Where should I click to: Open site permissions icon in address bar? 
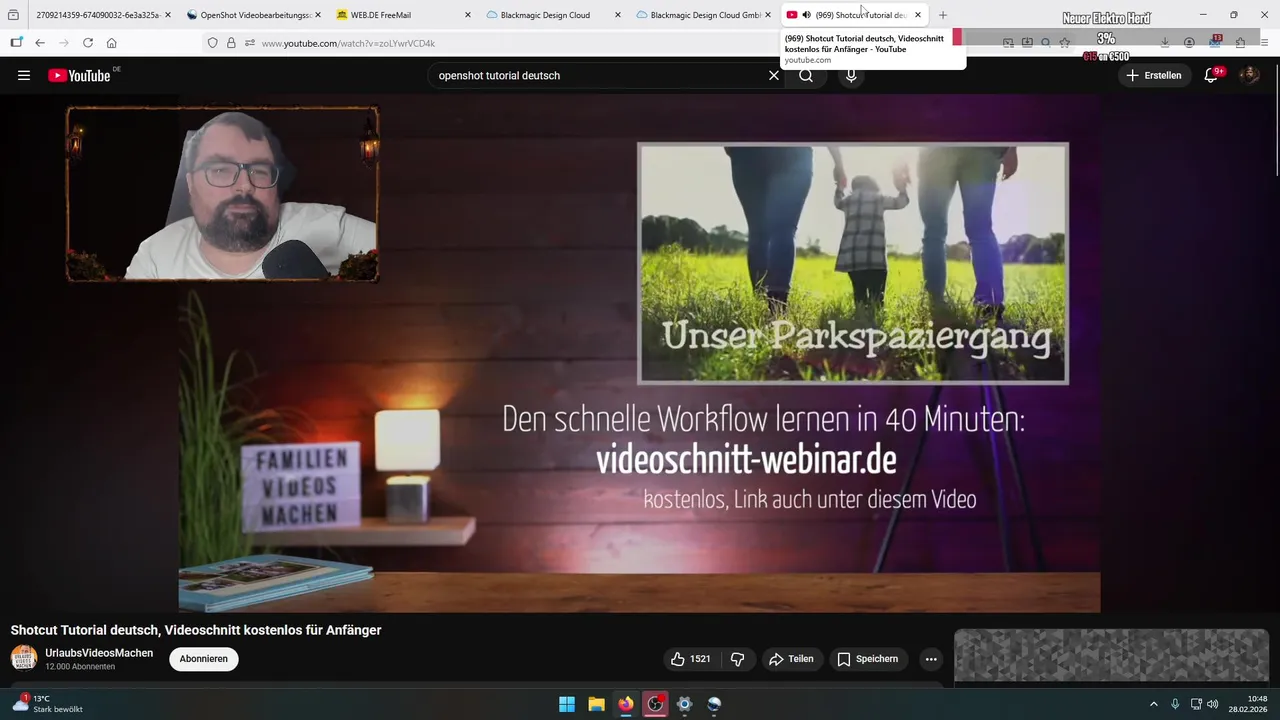(250, 43)
